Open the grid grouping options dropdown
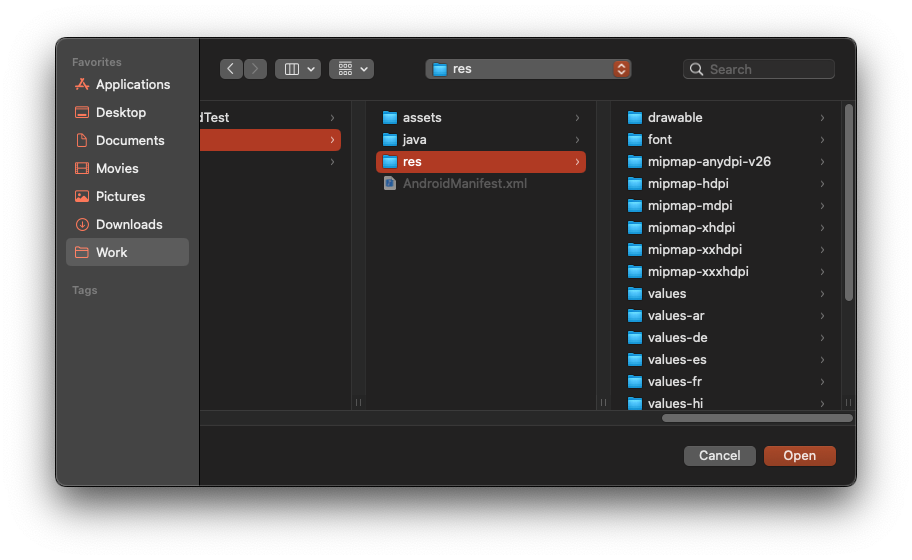 [x=351, y=69]
